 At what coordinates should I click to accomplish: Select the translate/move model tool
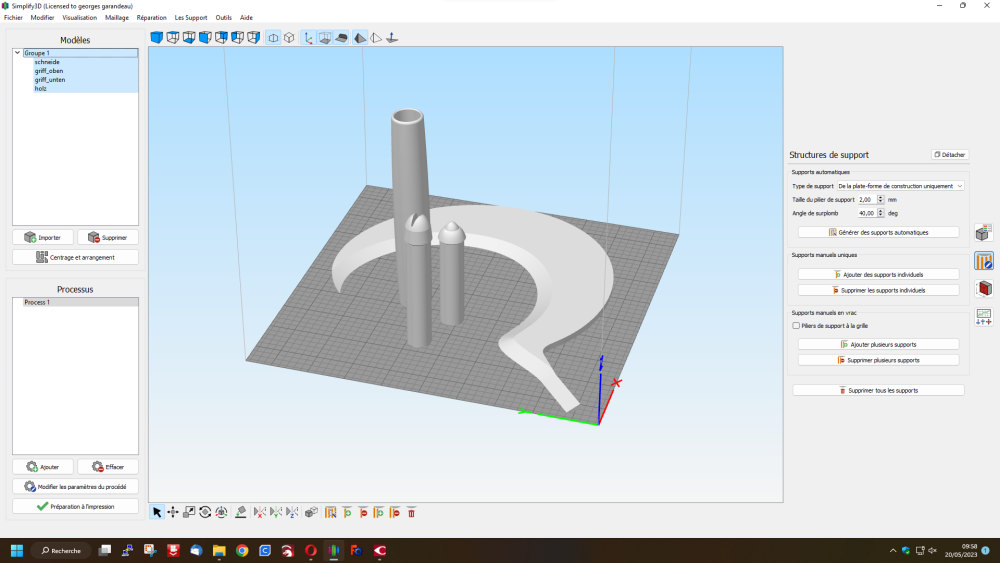pos(173,512)
